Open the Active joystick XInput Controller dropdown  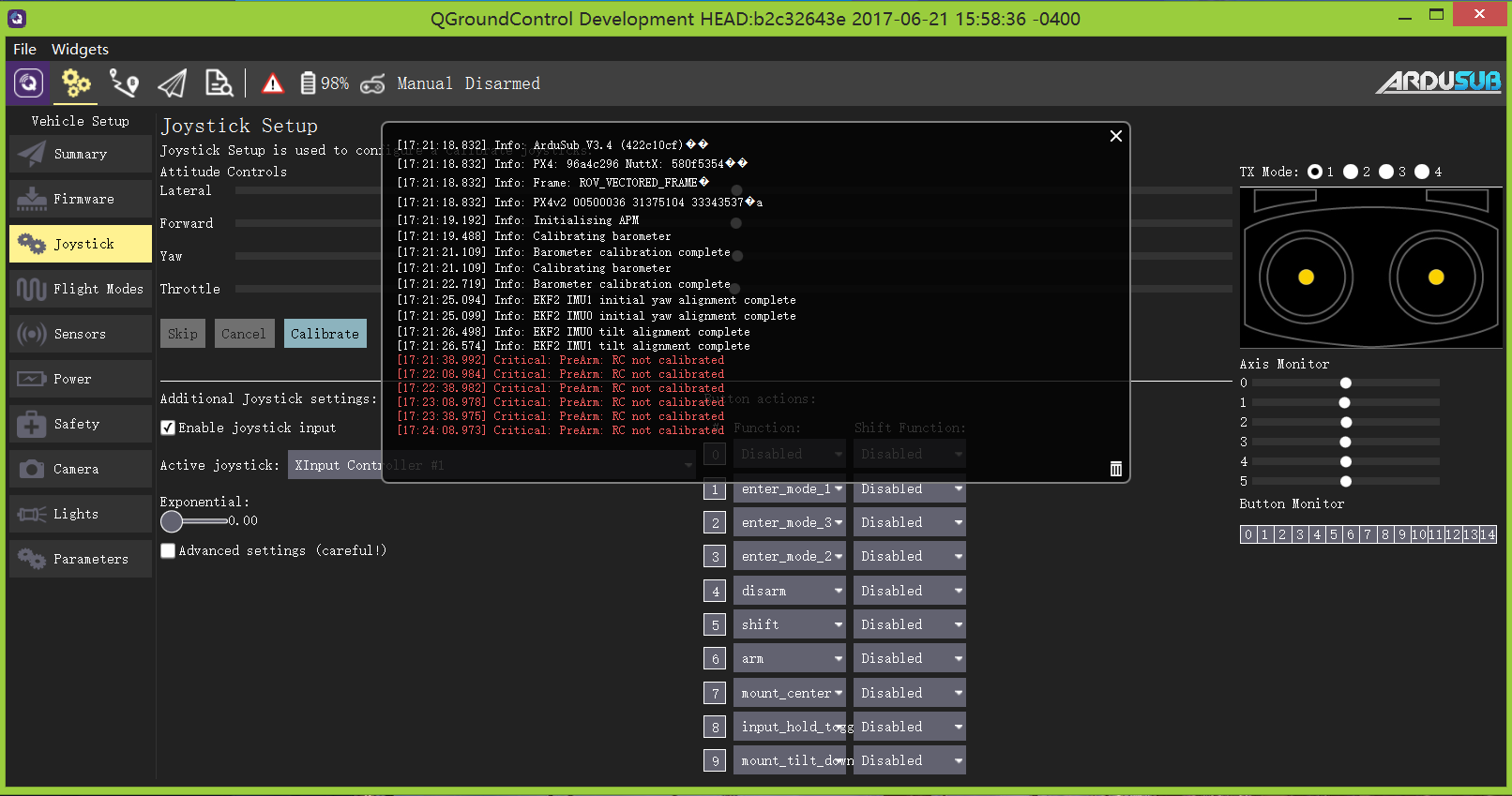pyautogui.click(x=491, y=465)
